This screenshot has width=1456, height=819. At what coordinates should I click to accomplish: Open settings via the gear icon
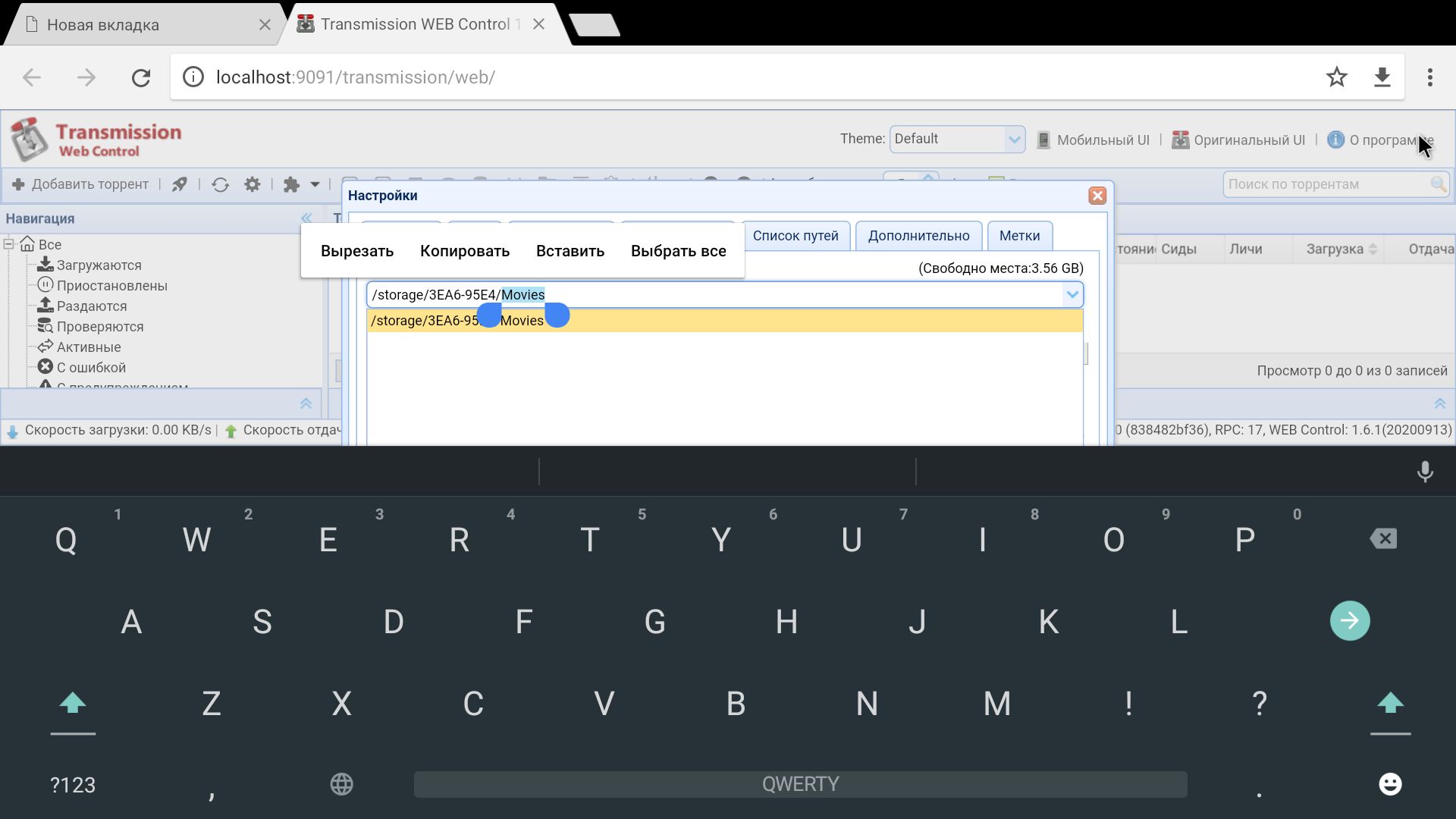[253, 184]
